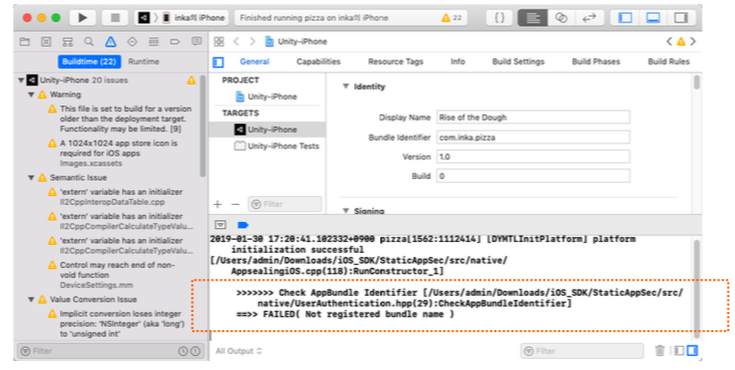
Task: Add a new target with plus button
Action: tap(218, 204)
